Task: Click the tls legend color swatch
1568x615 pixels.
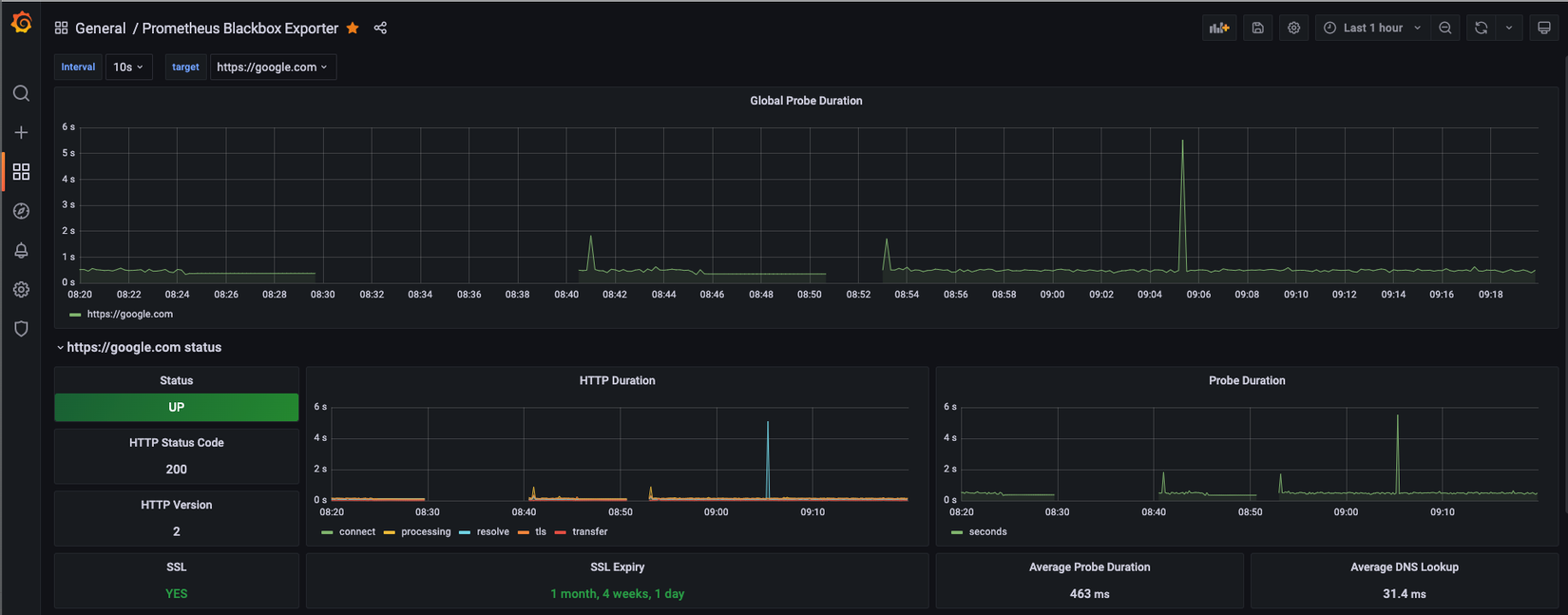Action: click(x=524, y=532)
